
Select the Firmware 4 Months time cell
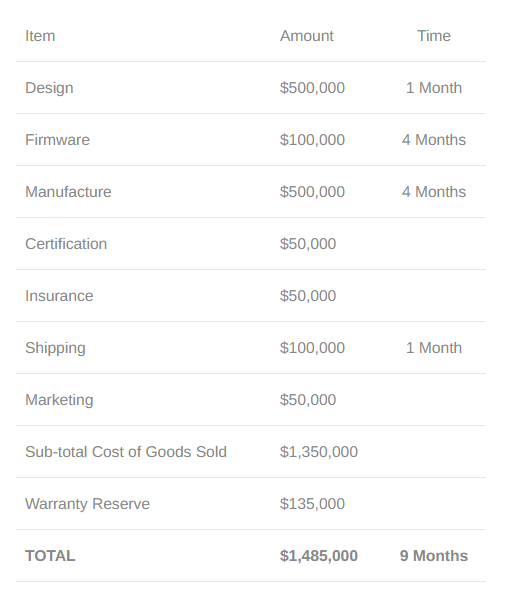(434, 140)
